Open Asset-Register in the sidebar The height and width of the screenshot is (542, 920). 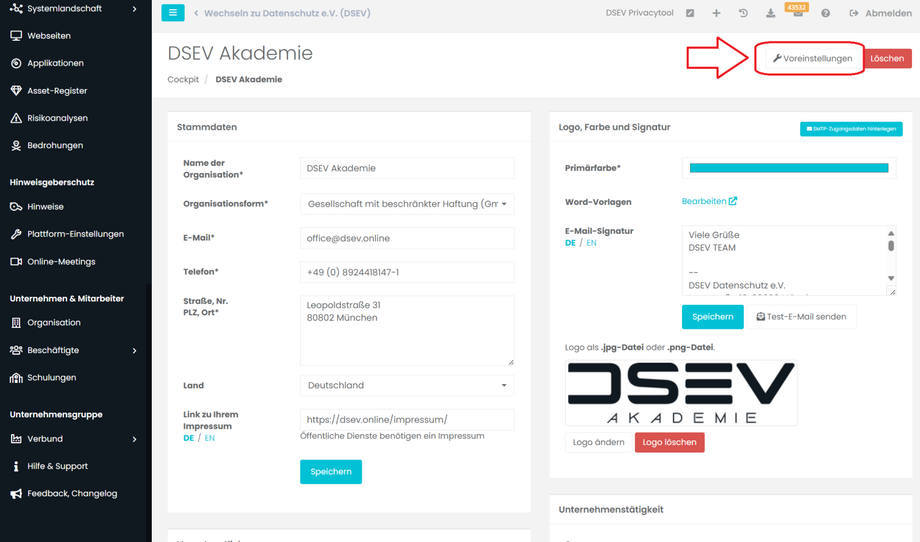[57, 91]
